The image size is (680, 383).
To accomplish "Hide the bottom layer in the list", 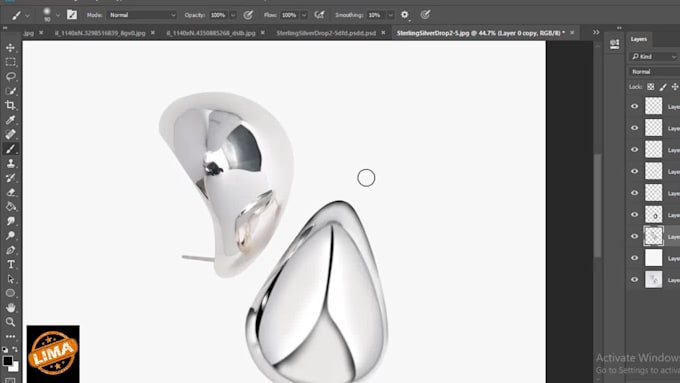I will [634, 280].
